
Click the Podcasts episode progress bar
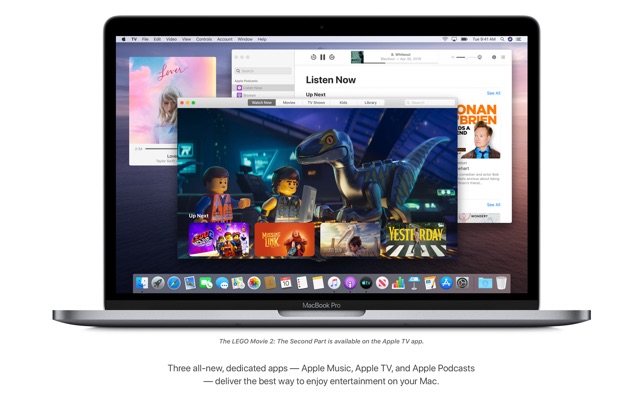401,63
